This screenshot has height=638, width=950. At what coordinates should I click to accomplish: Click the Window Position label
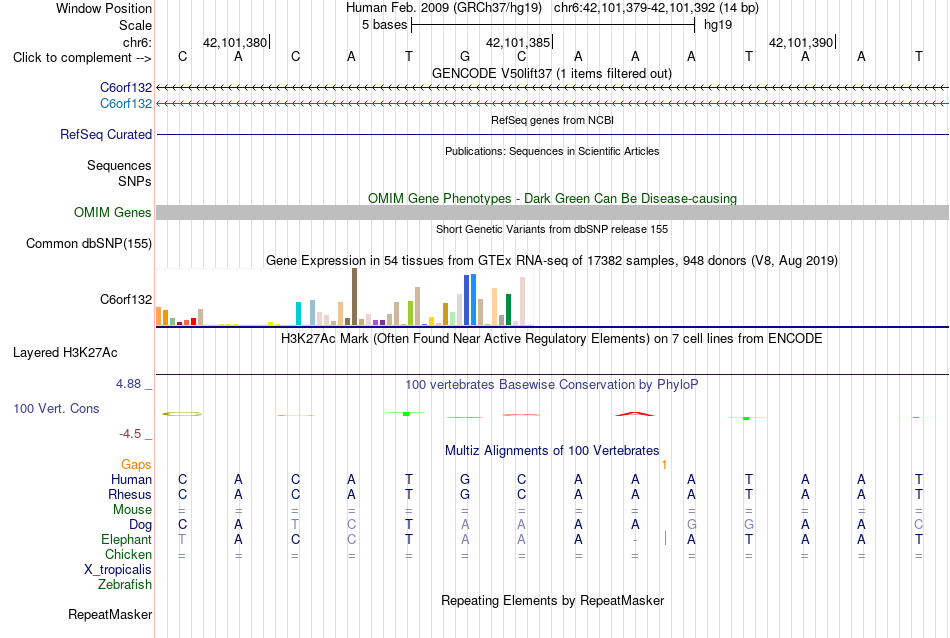[x=104, y=8]
